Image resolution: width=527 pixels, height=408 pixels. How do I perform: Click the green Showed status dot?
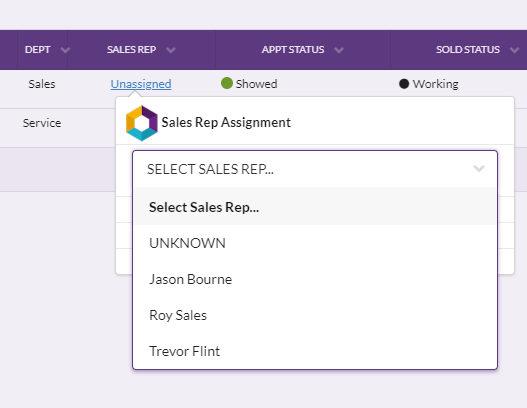[x=227, y=83]
